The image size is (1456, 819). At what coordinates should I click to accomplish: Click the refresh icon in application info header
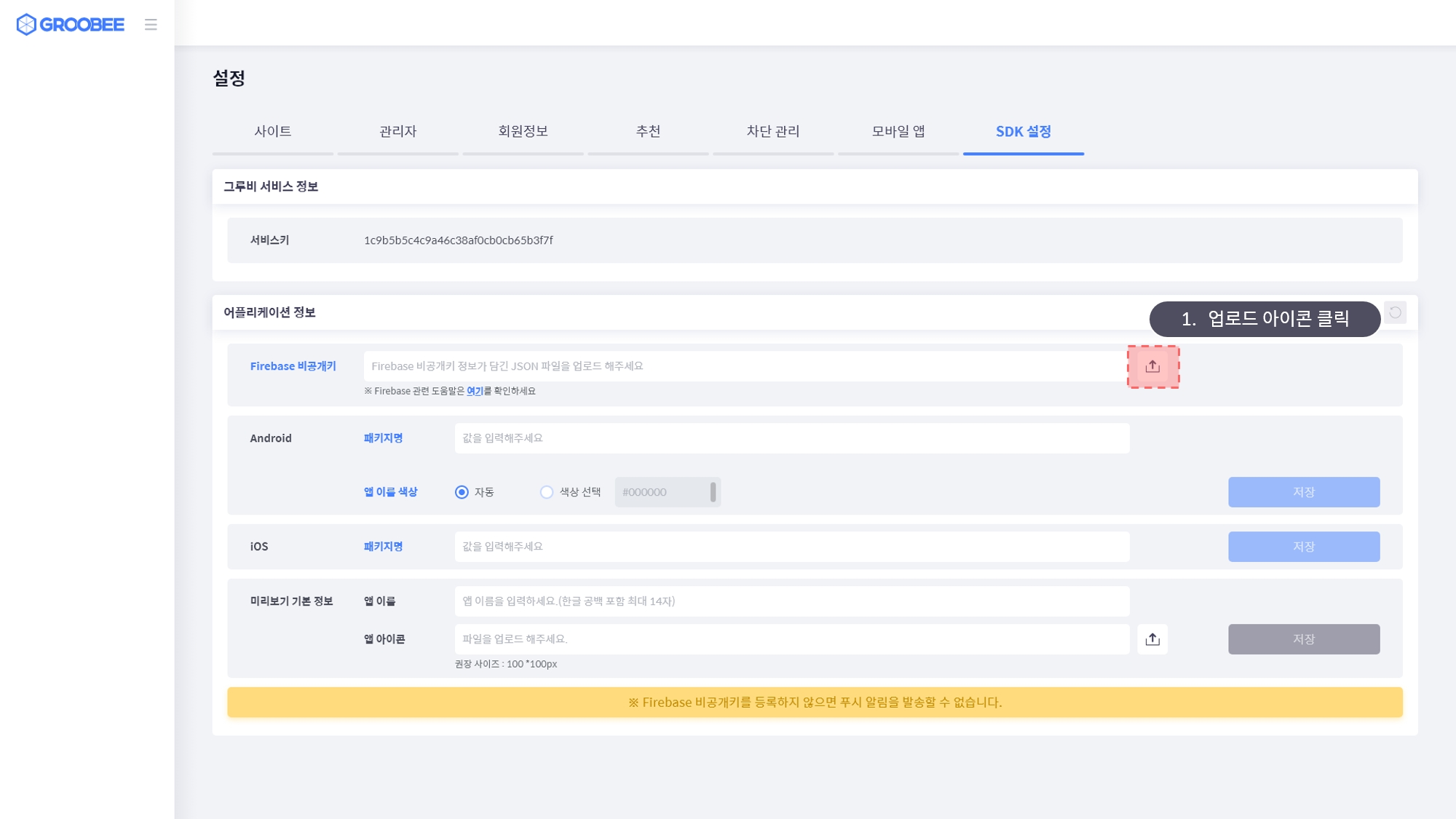pos(1395,312)
